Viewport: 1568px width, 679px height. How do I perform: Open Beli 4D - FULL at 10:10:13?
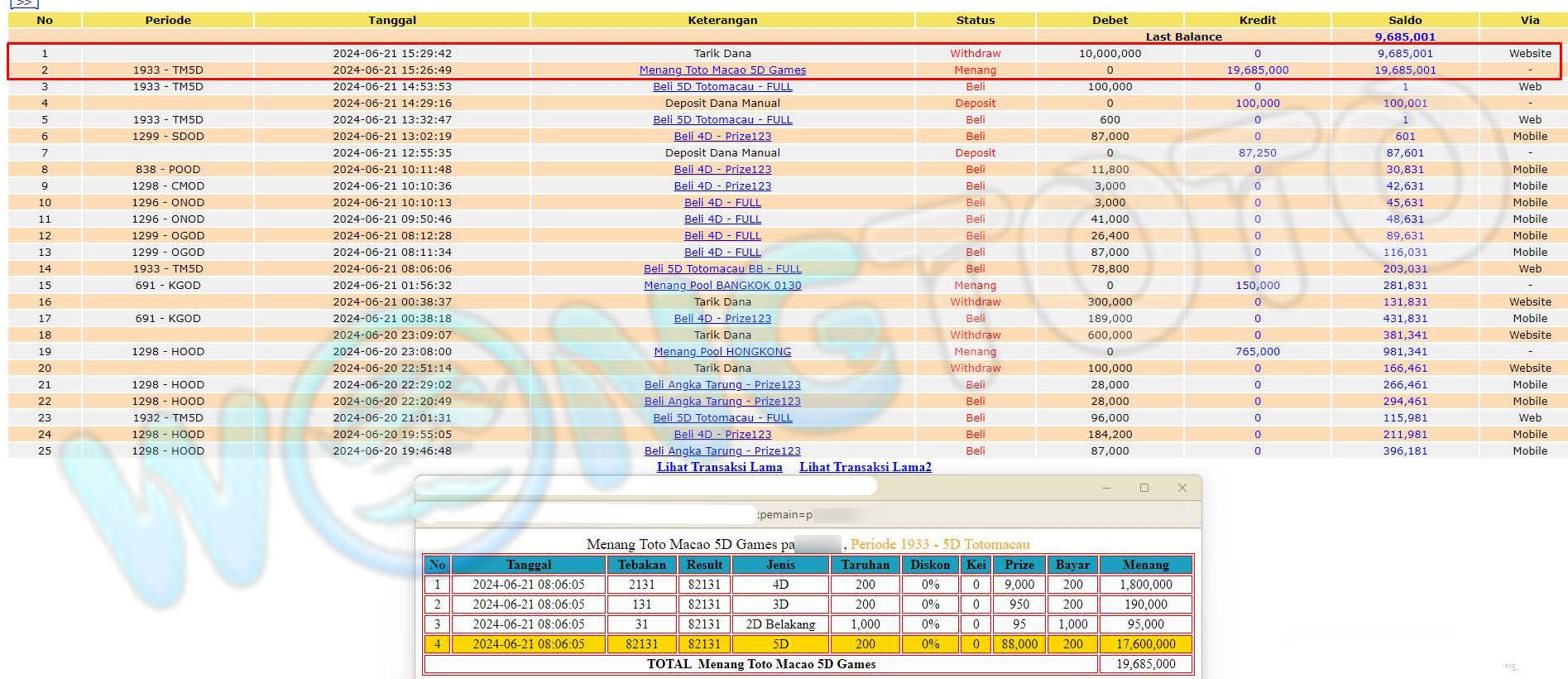pyautogui.click(x=722, y=203)
